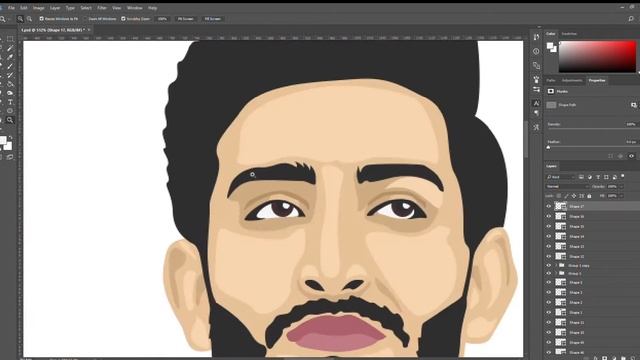Hide the Shape 16 layer

click(x=549, y=216)
